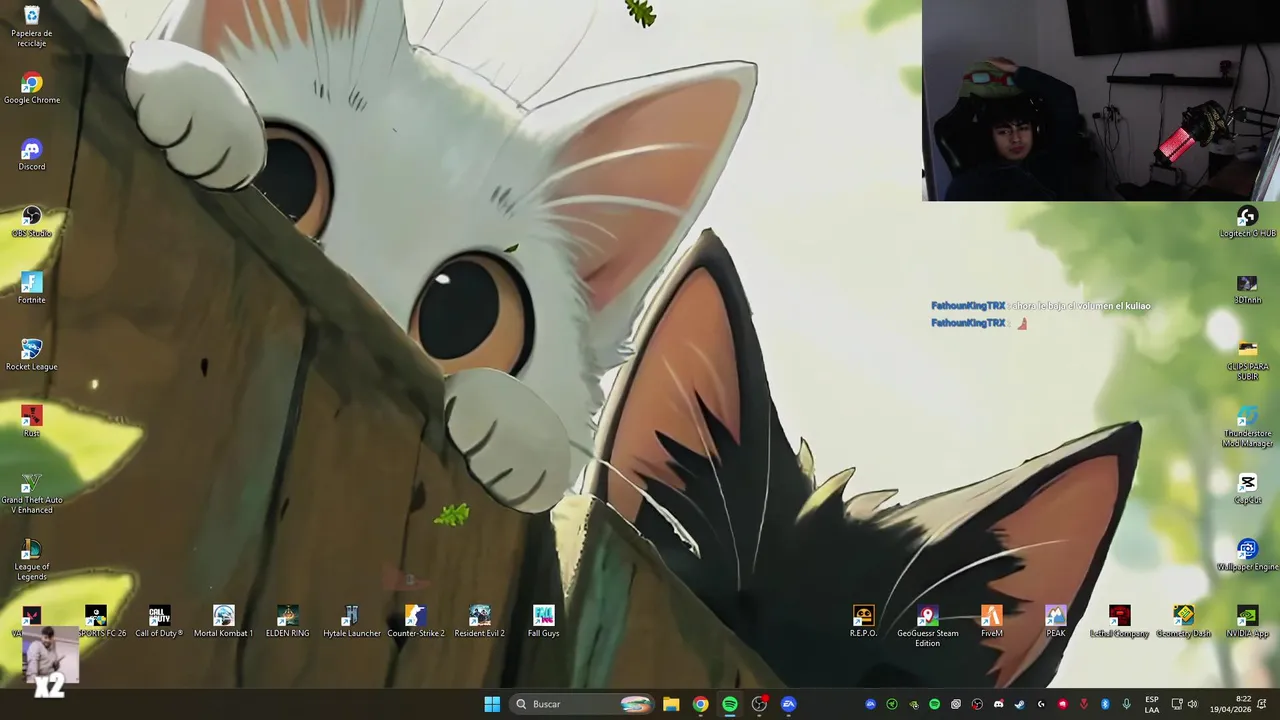Select the Logitech G HUB shortcut
The width and height of the screenshot is (1280, 720).
coord(1247,222)
